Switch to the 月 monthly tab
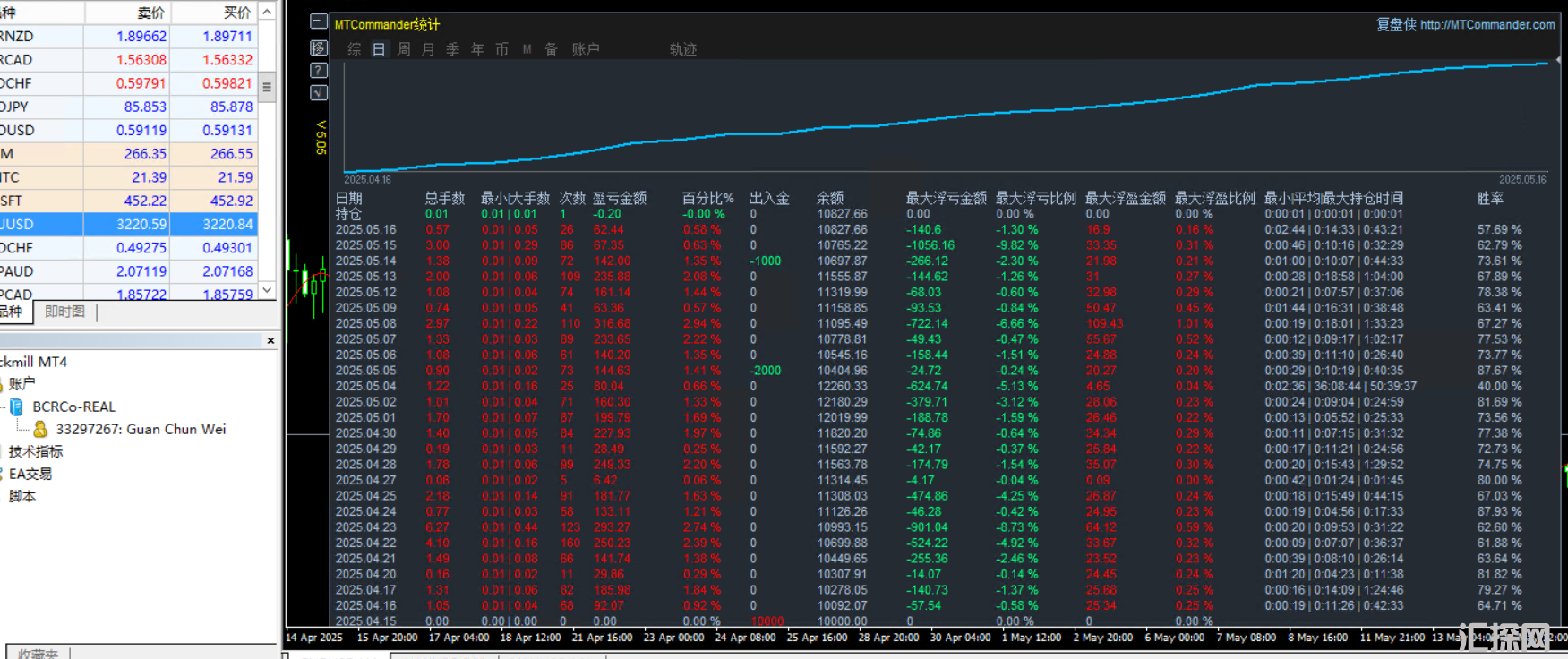This screenshot has width=1568, height=659. [428, 49]
